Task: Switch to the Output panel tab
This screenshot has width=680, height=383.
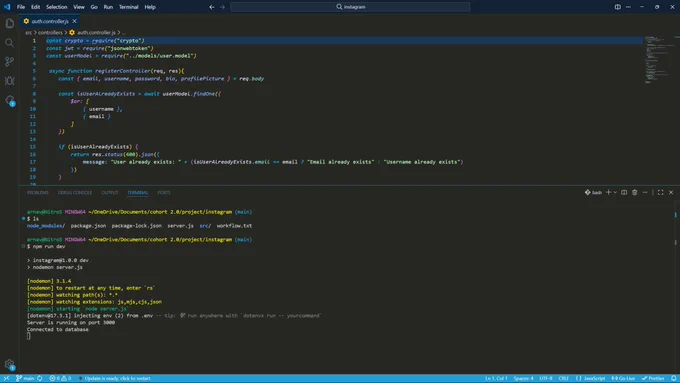Action: pyautogui.click(x=110, y=193)
